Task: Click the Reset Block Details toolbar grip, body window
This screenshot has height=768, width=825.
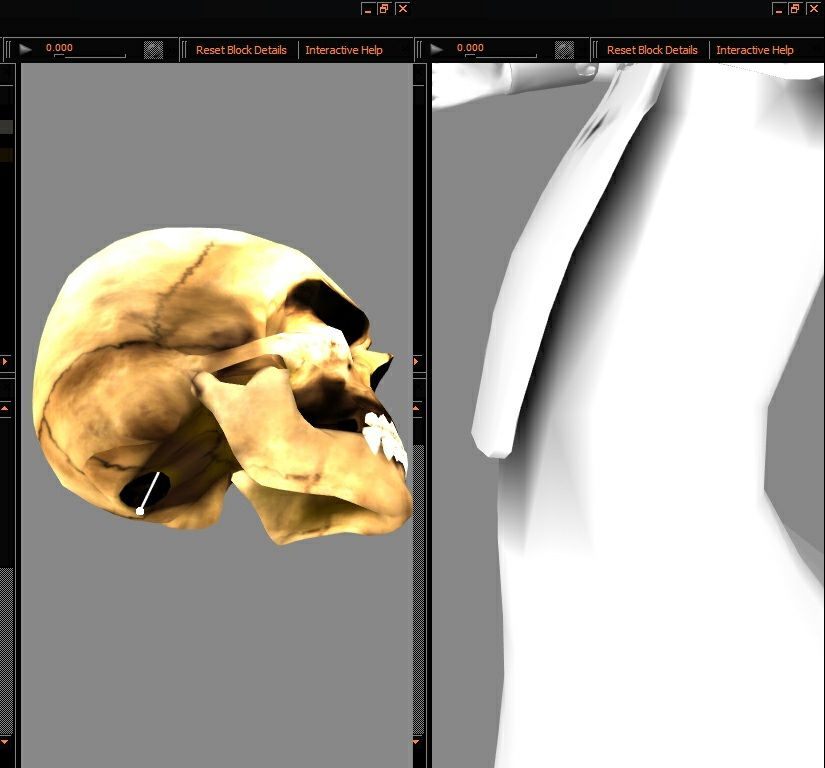Action: pyautogui.click(x=595, y=50)
